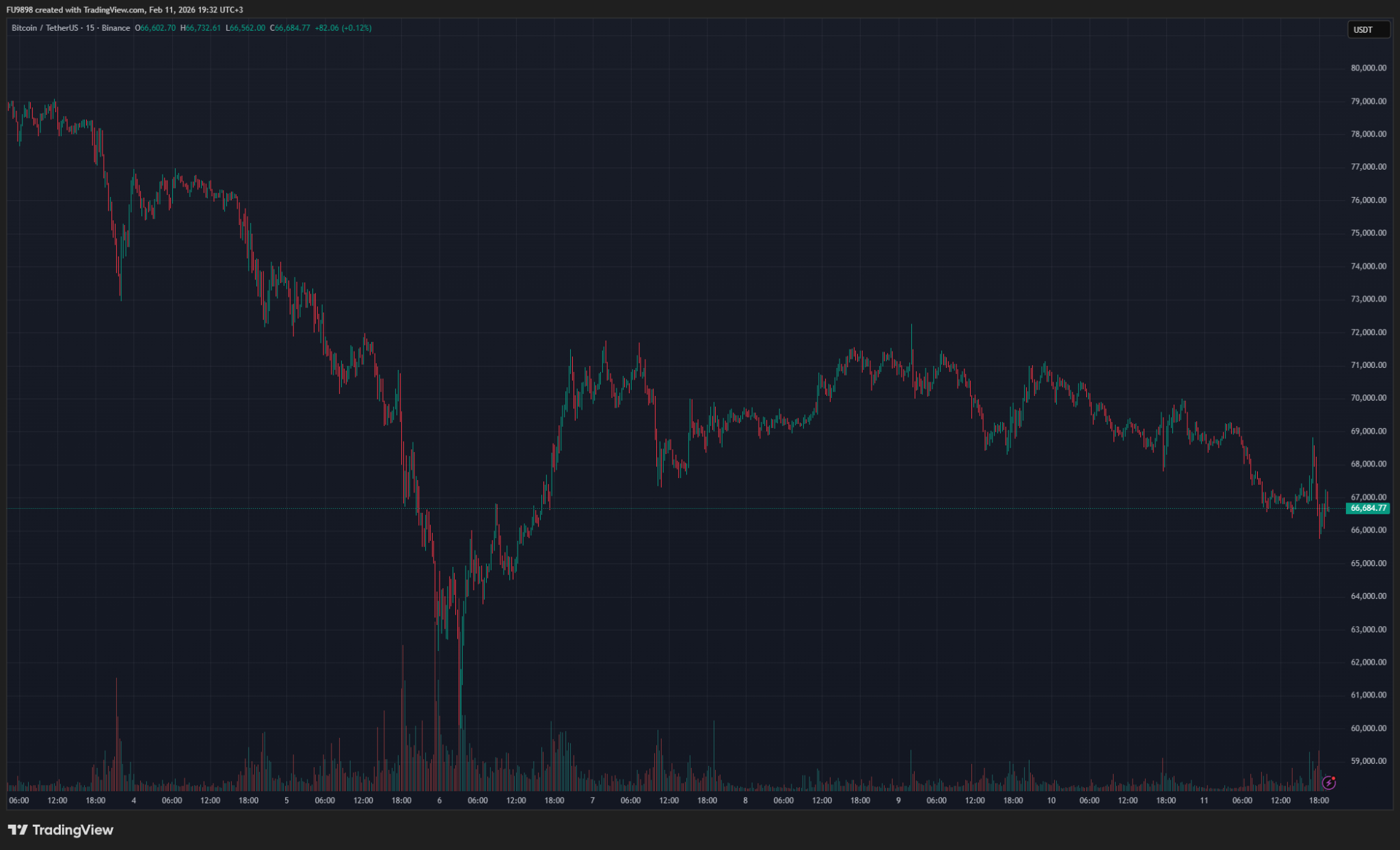1400x850 pixels.
Task: Click the TradingView logo at bottom left
Action: click(60, 829)
